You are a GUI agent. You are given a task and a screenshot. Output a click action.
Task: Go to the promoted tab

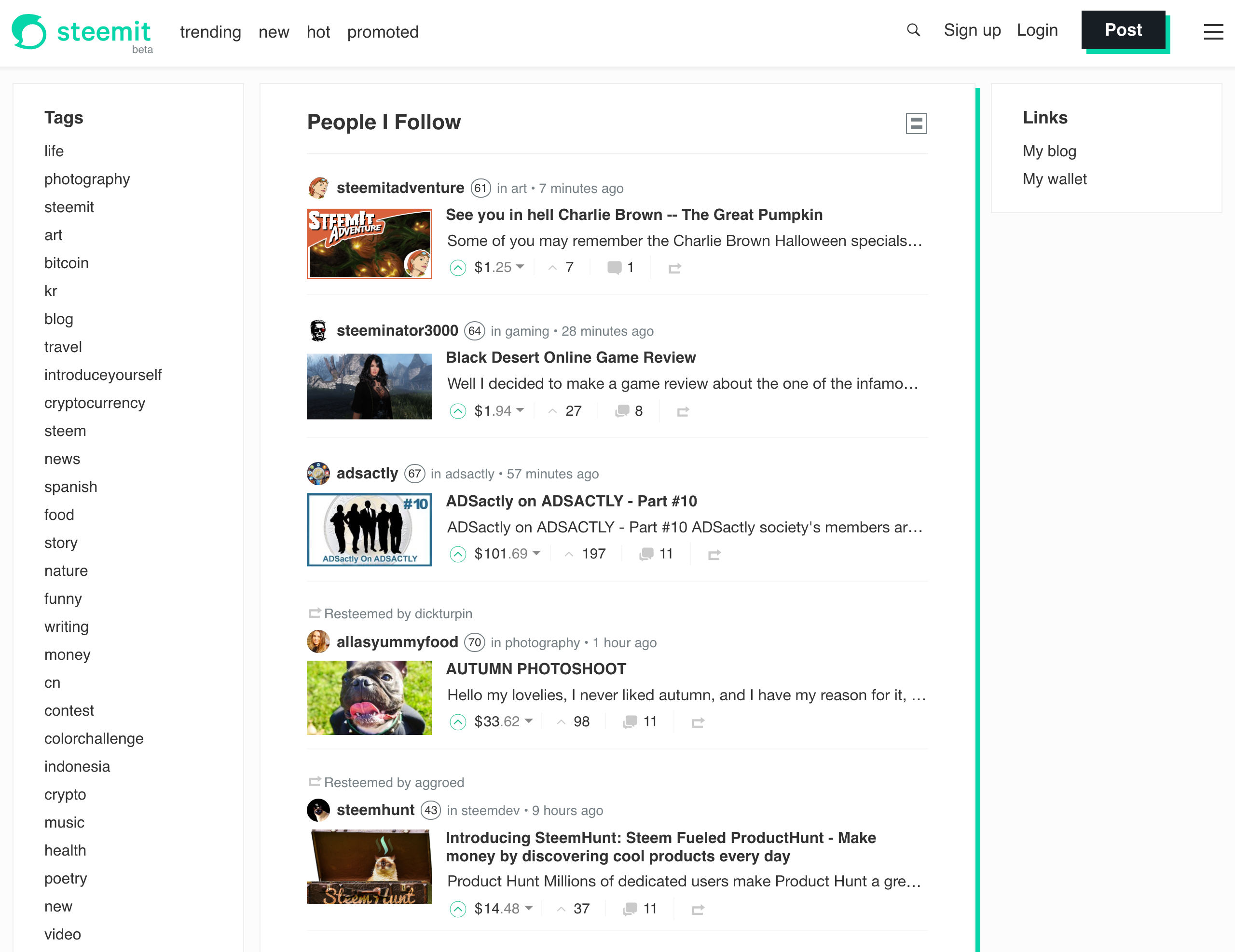tap(383, 32)
